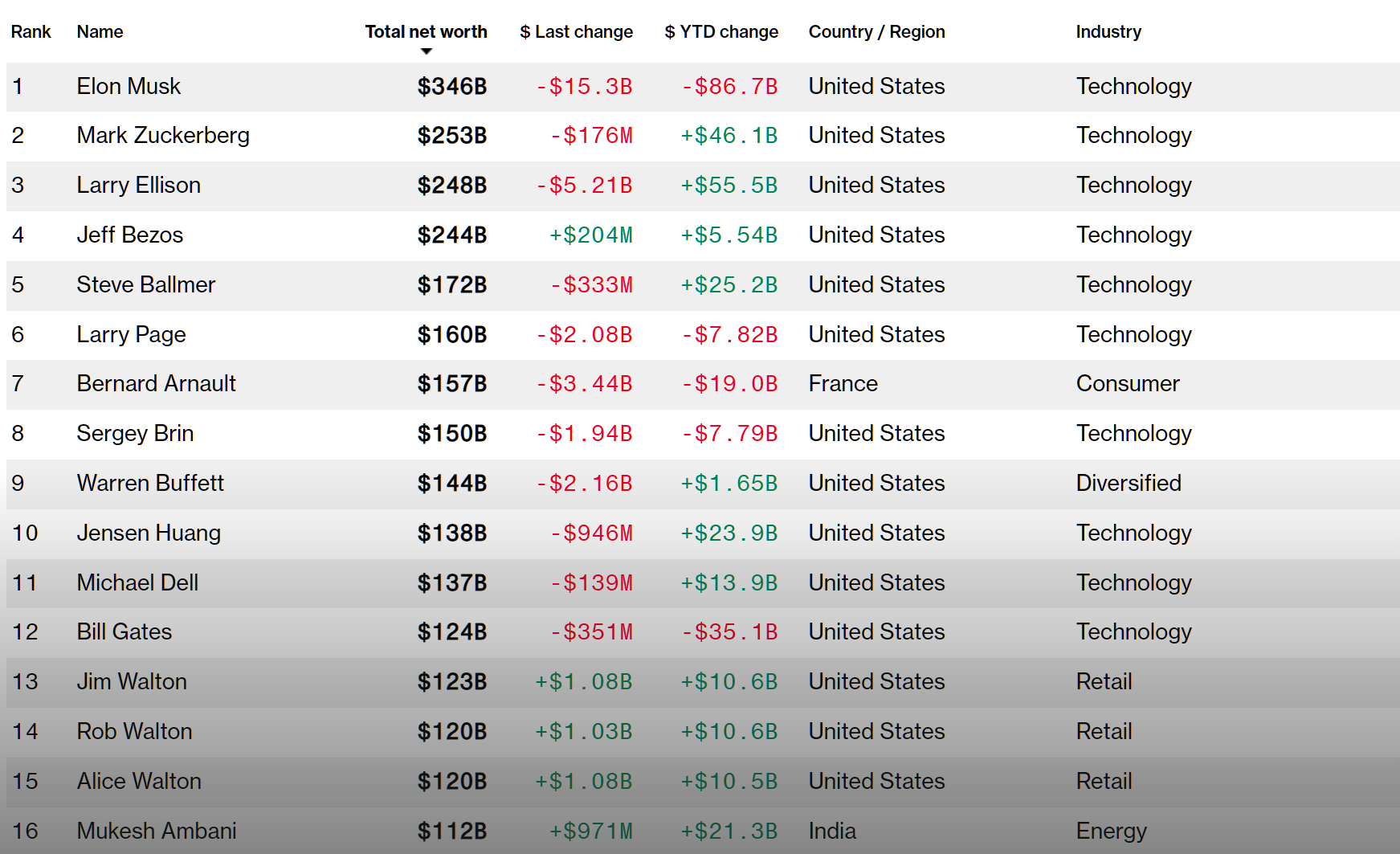Click the sort arrow under Total net worth
The image size is (1400, 854).
click(x=427, y=51)
